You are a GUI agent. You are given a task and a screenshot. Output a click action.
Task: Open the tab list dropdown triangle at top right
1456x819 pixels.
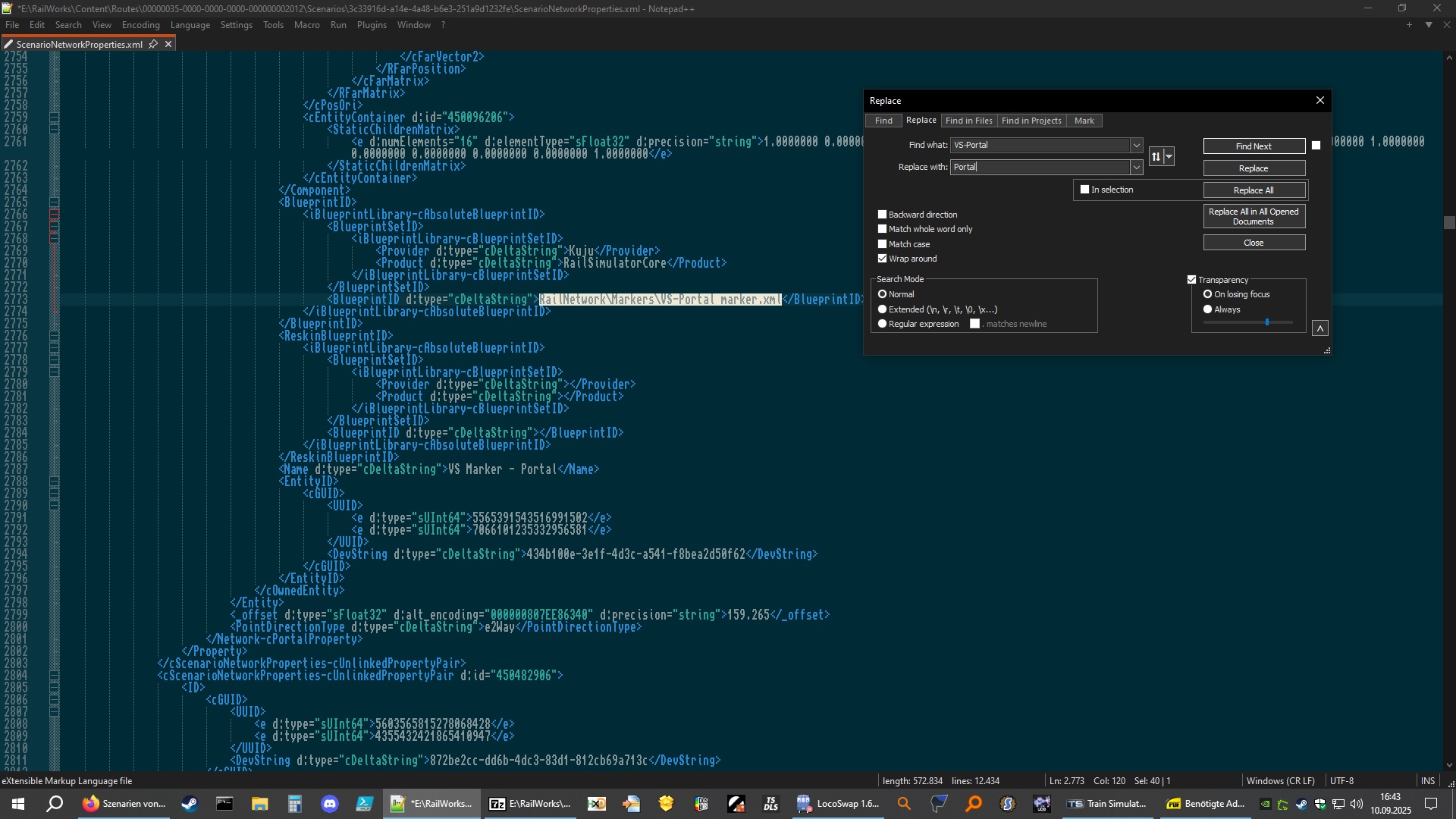(x=1429, y=25)
